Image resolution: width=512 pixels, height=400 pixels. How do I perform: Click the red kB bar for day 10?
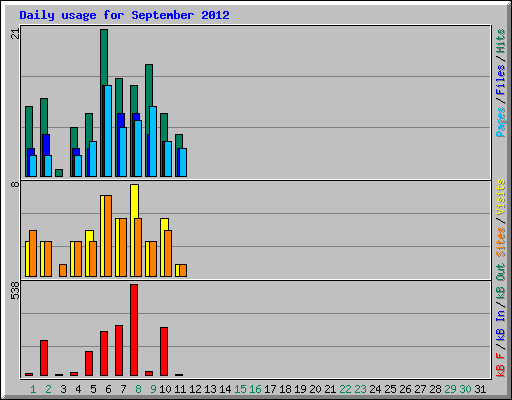(164, 351)
